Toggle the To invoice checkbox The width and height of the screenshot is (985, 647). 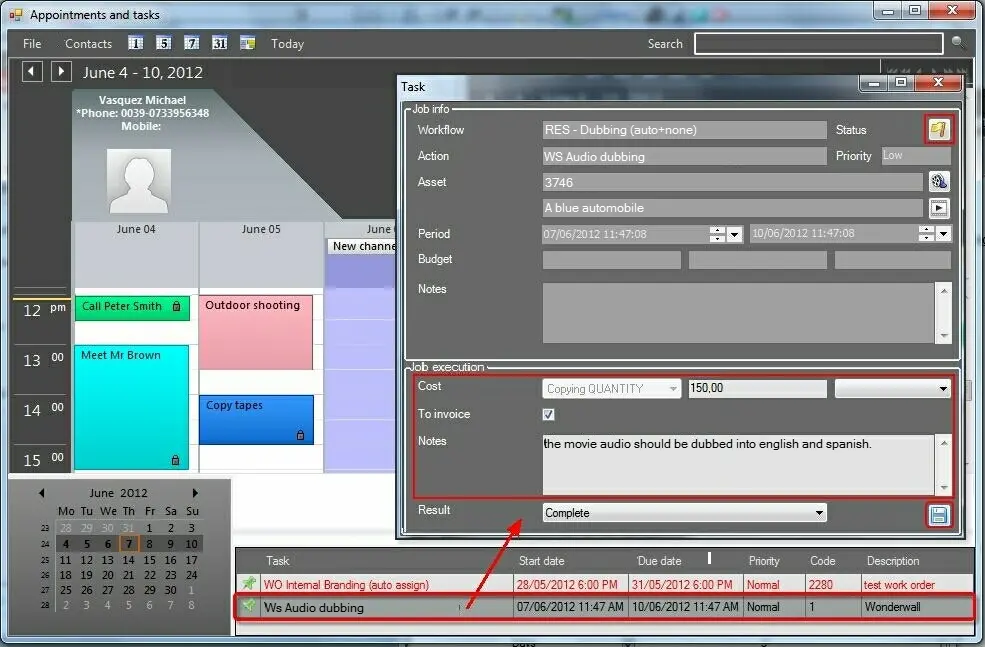548,414
